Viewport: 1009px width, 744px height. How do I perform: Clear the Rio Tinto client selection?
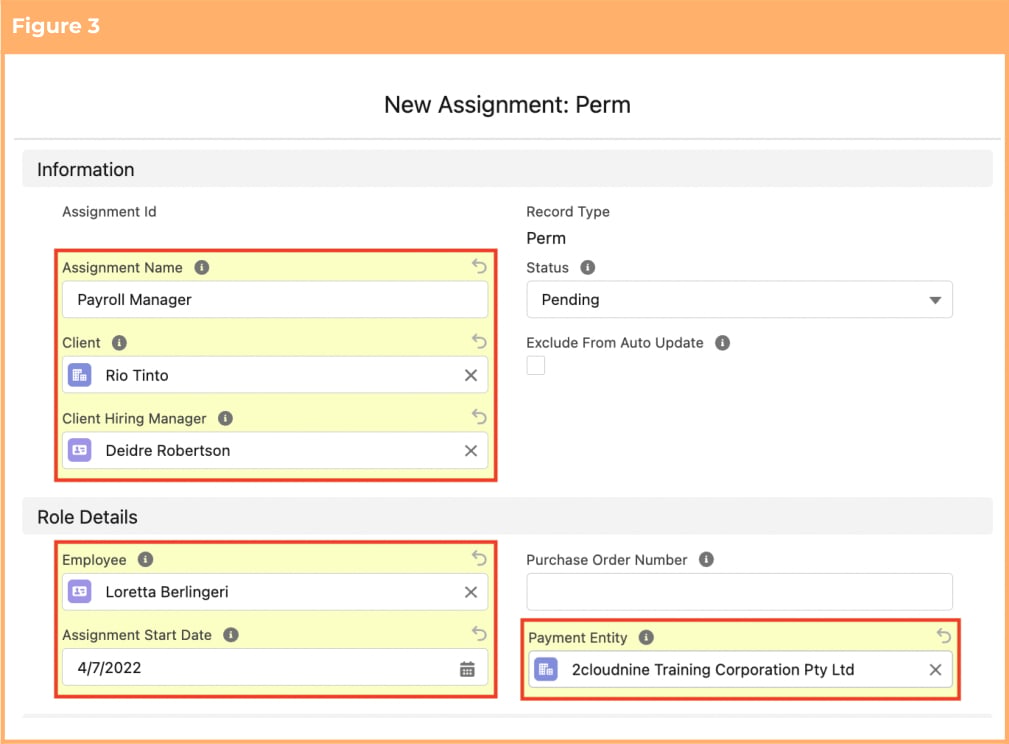pos(471,375)
